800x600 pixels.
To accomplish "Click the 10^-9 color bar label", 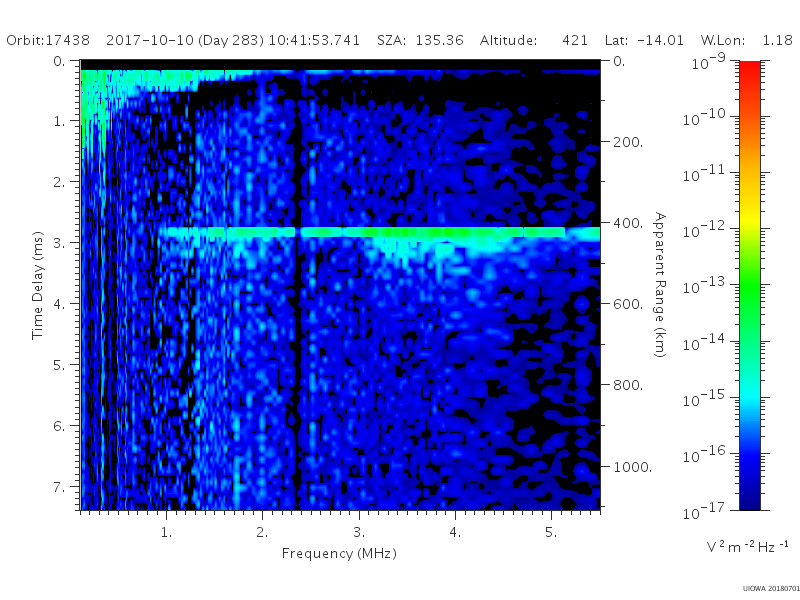I will point(709,61).
